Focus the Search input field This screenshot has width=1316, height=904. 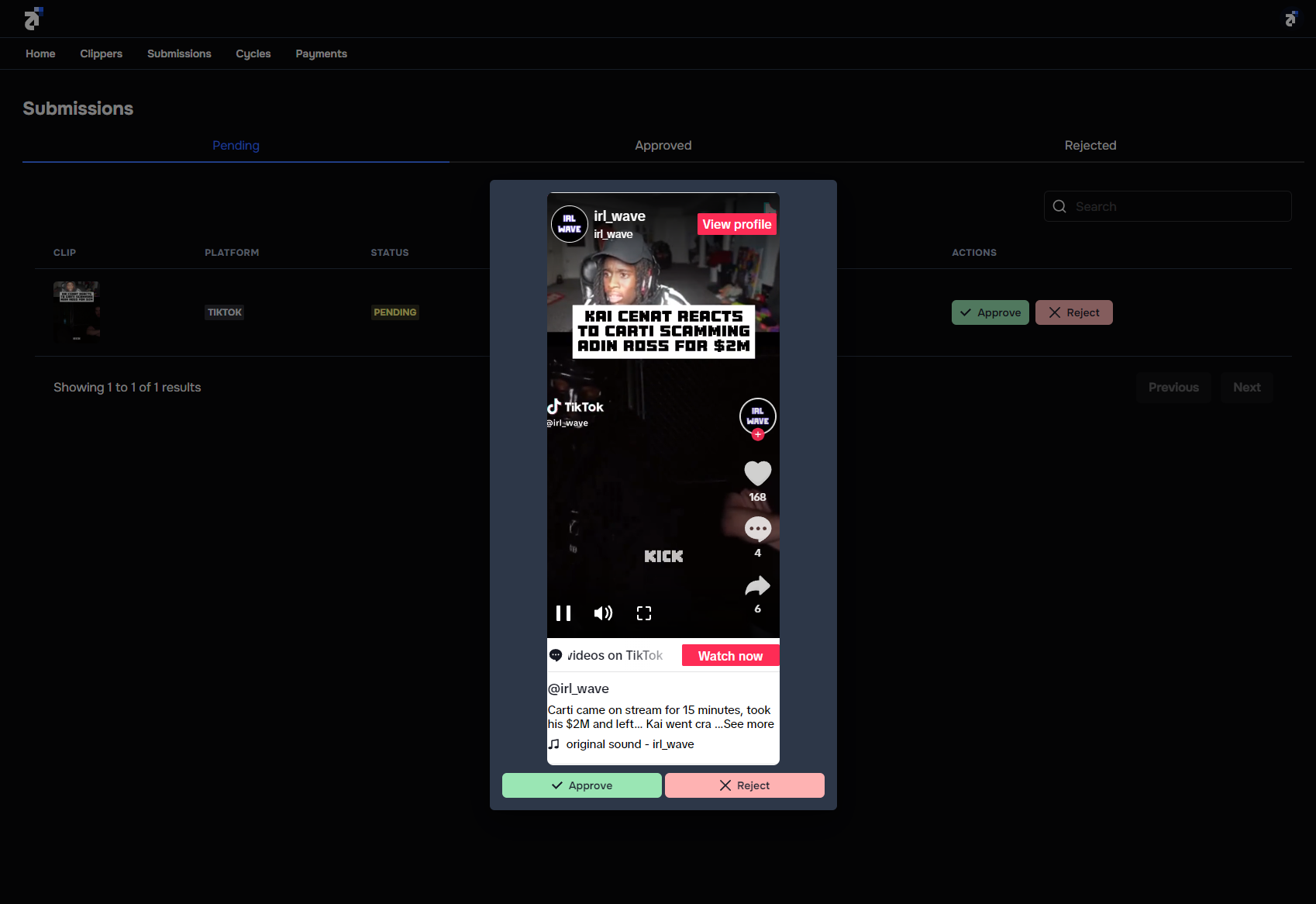(1168, 206)
